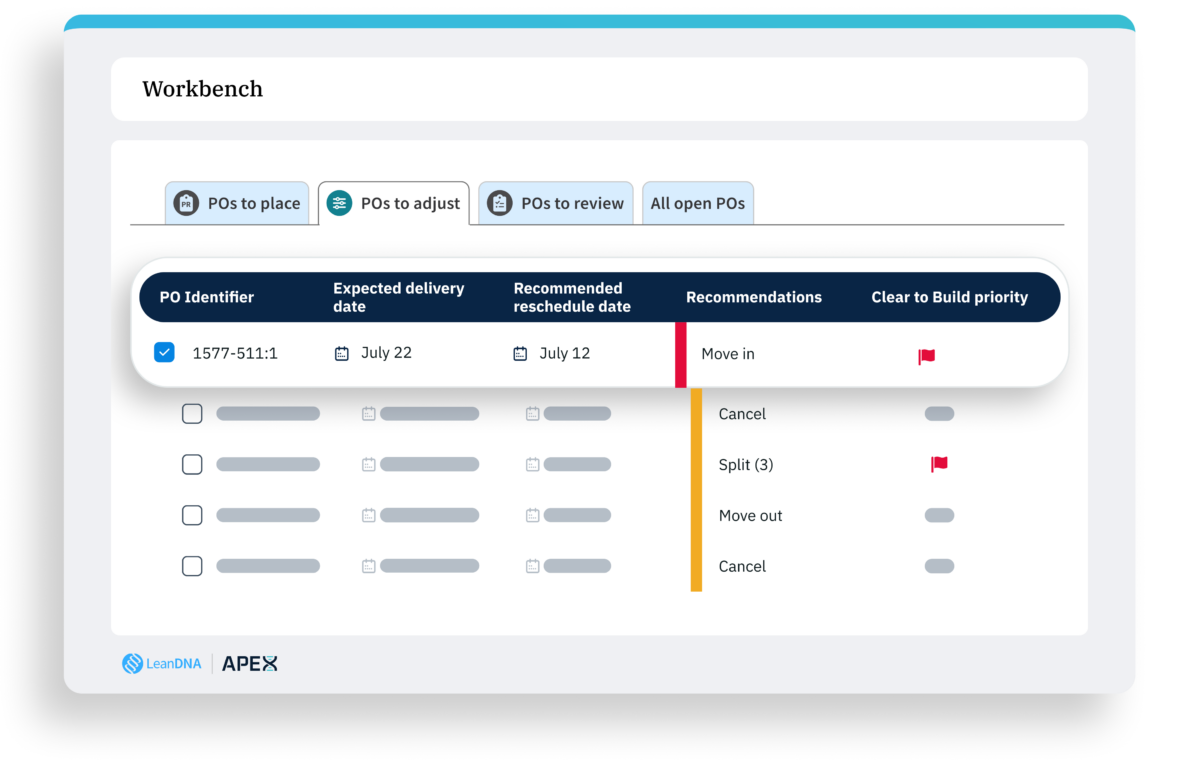The height and width of the screenshot is (760, 1200).
Task: Click the red flag in the Move in row
Action: (x=927, y=356)
